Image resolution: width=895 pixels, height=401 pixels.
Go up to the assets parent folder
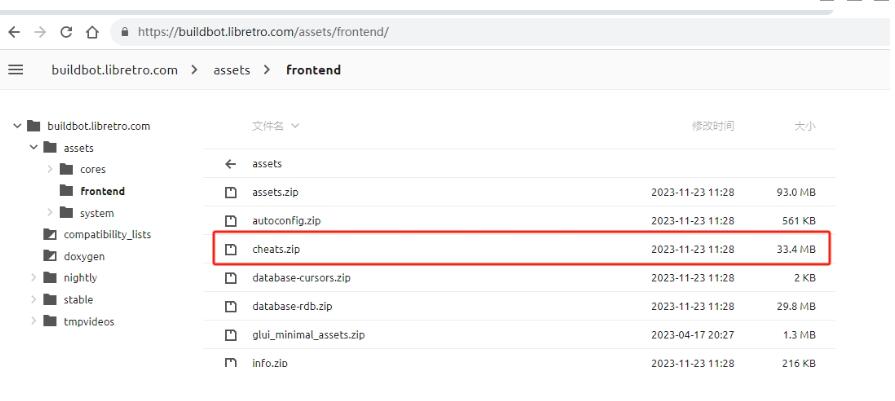pyautogui.click(x=267, y=164)
